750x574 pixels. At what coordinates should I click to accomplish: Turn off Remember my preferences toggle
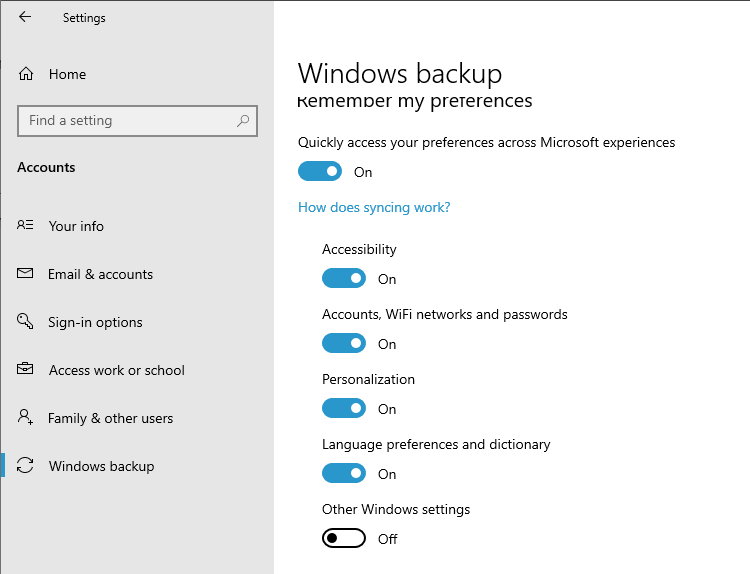point(320,171)
